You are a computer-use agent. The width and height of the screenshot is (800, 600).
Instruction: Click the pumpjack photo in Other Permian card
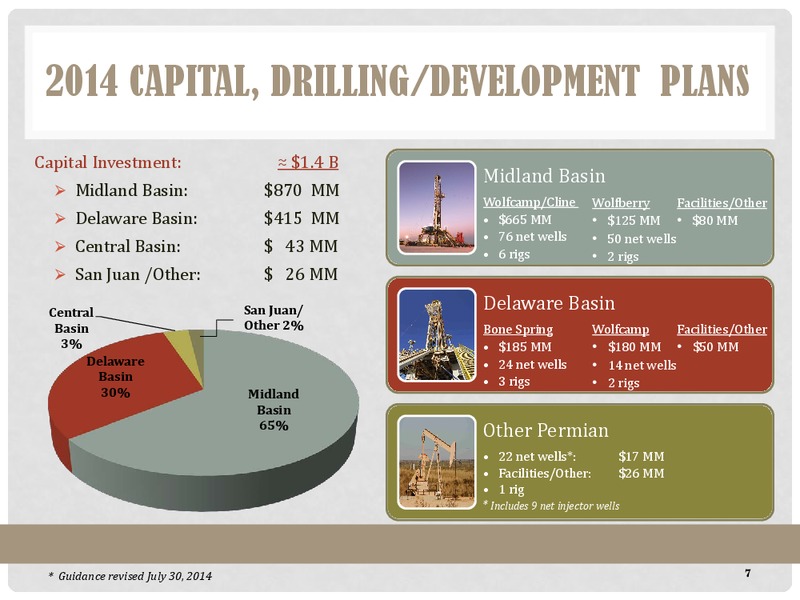click(x=436, y=462)
